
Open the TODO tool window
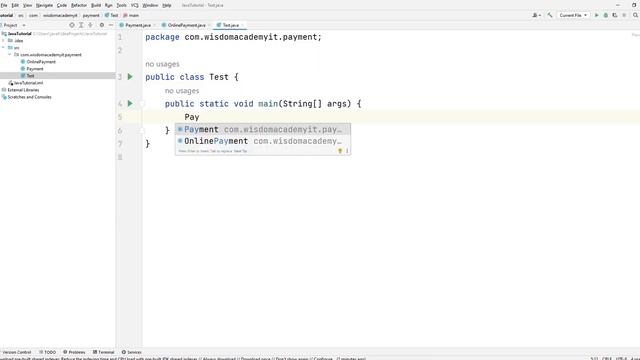pos(48,352)
